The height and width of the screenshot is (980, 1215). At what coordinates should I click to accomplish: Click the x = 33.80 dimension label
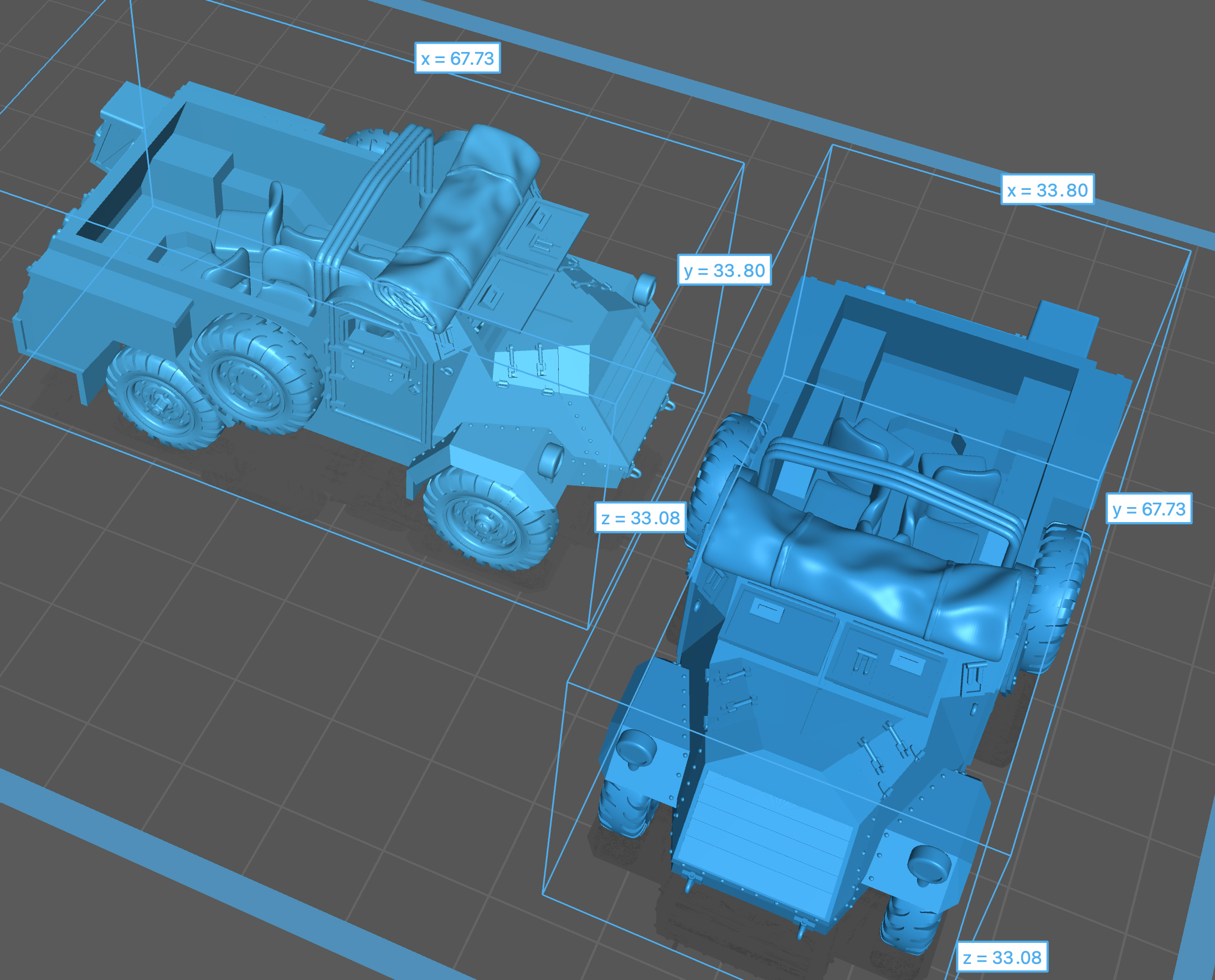coord(1047,190)
